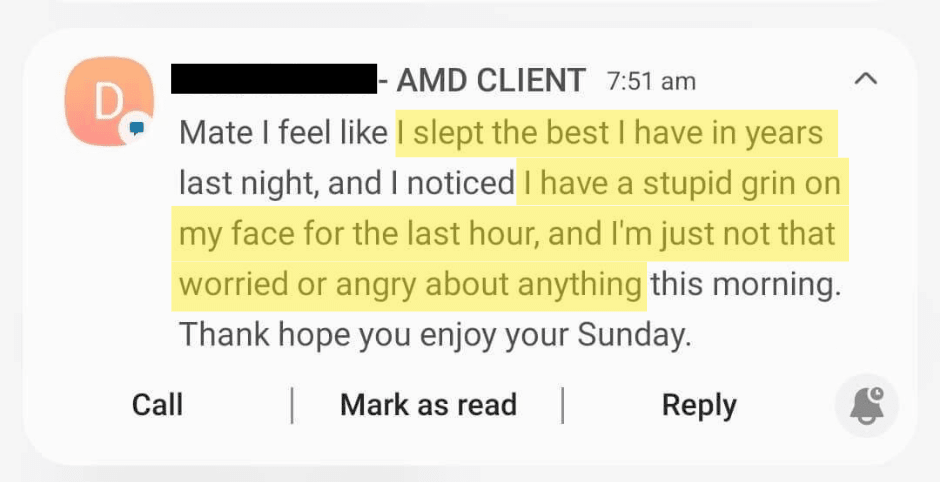Snooze notification using the bell clock icon
The height and width of the screenshot is (482, 940).
click(x=867, y=406)
